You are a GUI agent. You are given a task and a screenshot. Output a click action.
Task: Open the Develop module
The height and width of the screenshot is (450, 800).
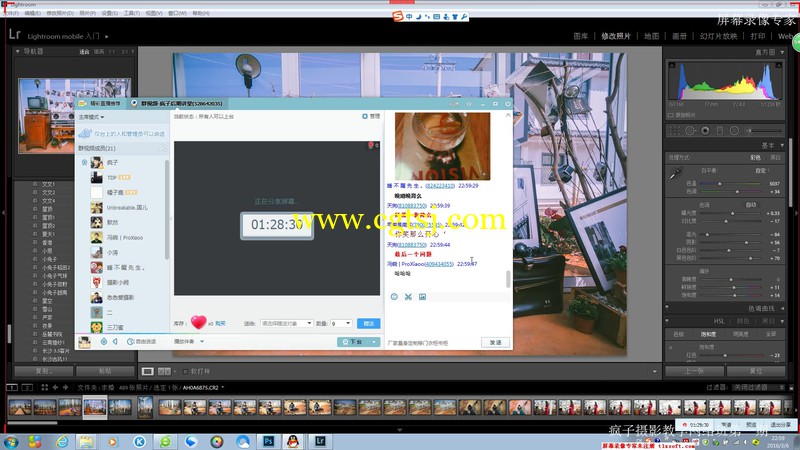click(x=616, y=36)
